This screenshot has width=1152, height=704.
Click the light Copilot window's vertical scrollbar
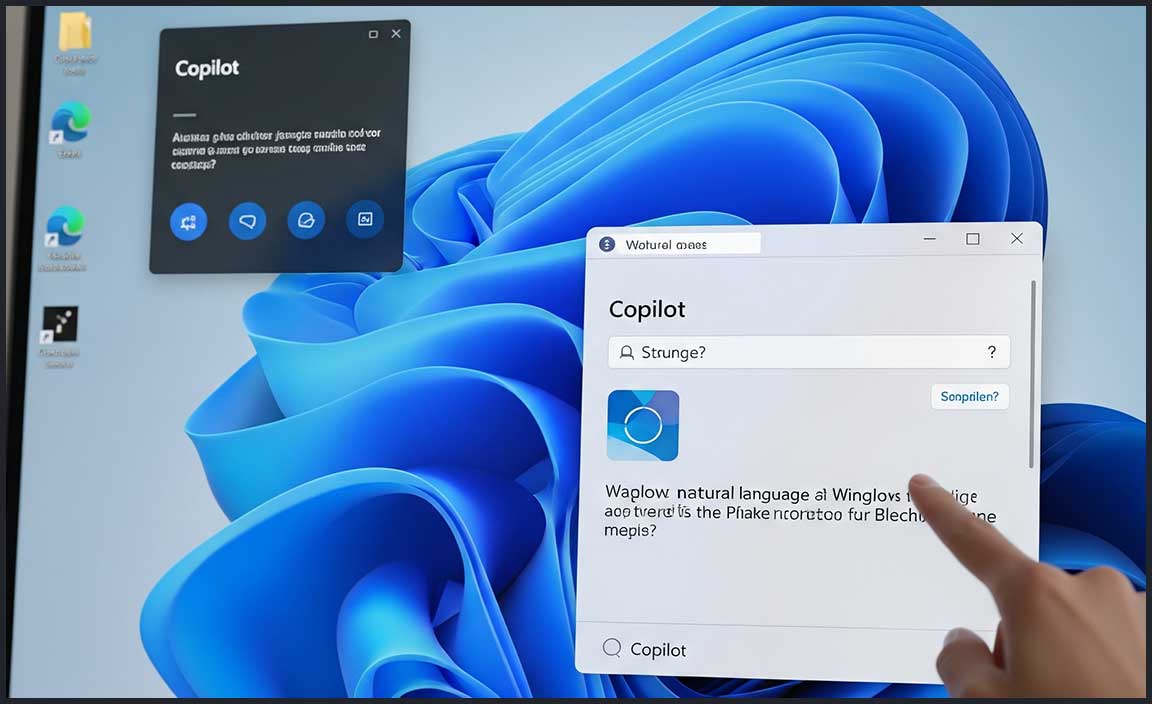[x=1032, y=374]
